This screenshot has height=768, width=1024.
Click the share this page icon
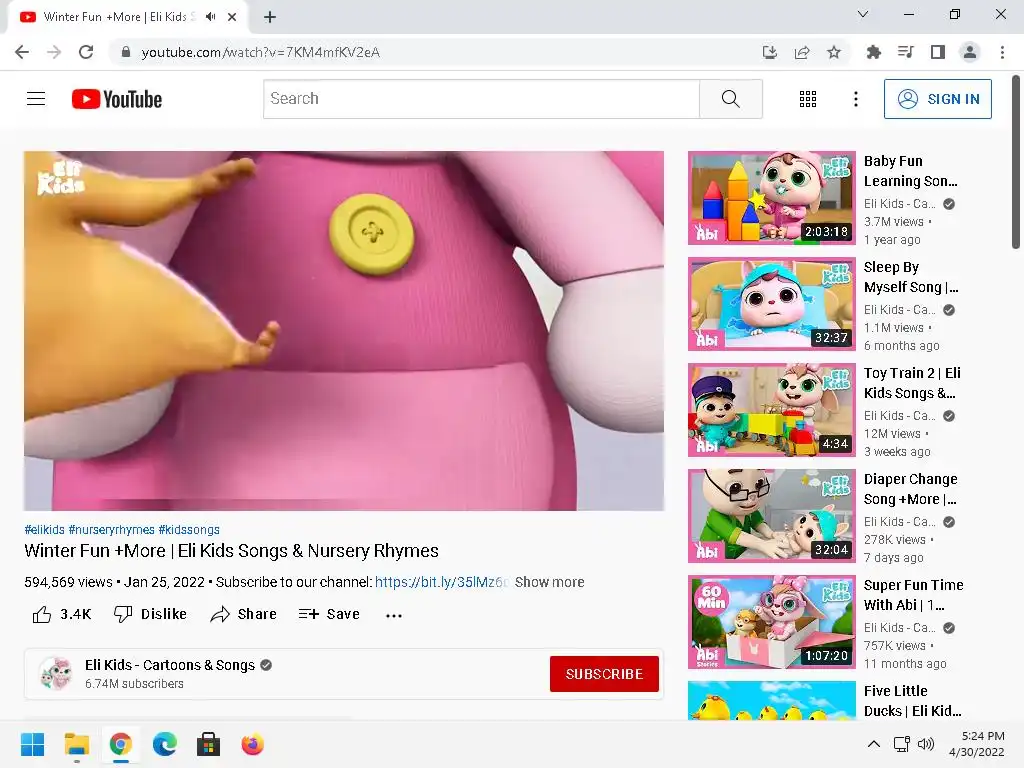(x=802, y=52)
